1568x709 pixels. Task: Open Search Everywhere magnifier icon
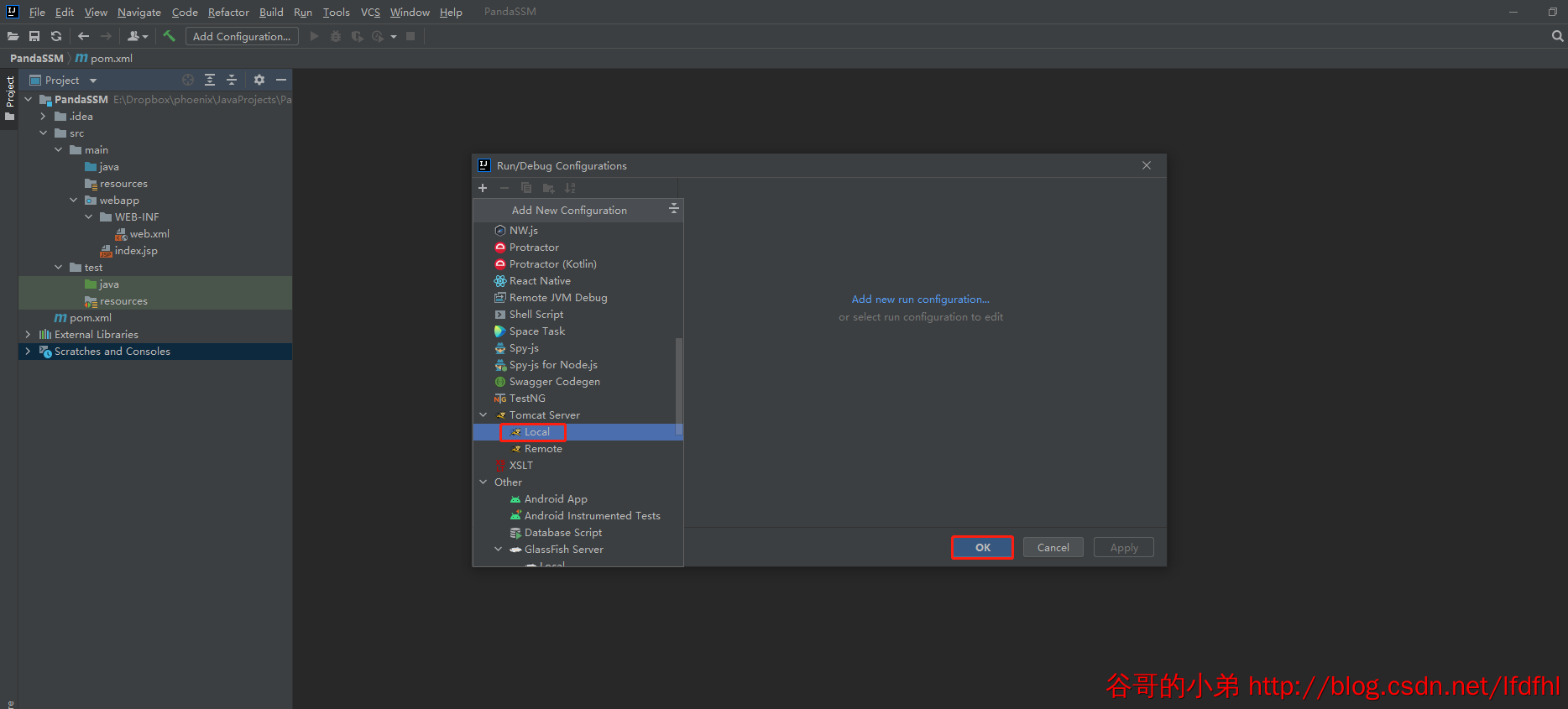pos(1557,36)
